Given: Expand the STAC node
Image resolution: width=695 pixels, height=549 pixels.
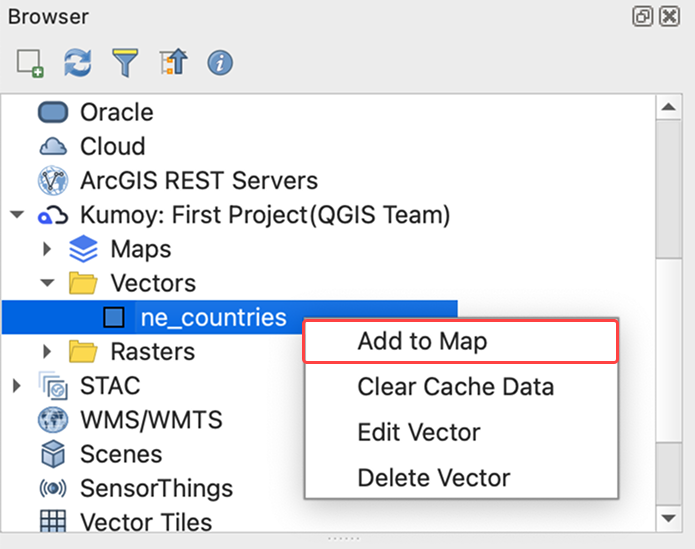Looking at the screenshot, I should 17,385.
